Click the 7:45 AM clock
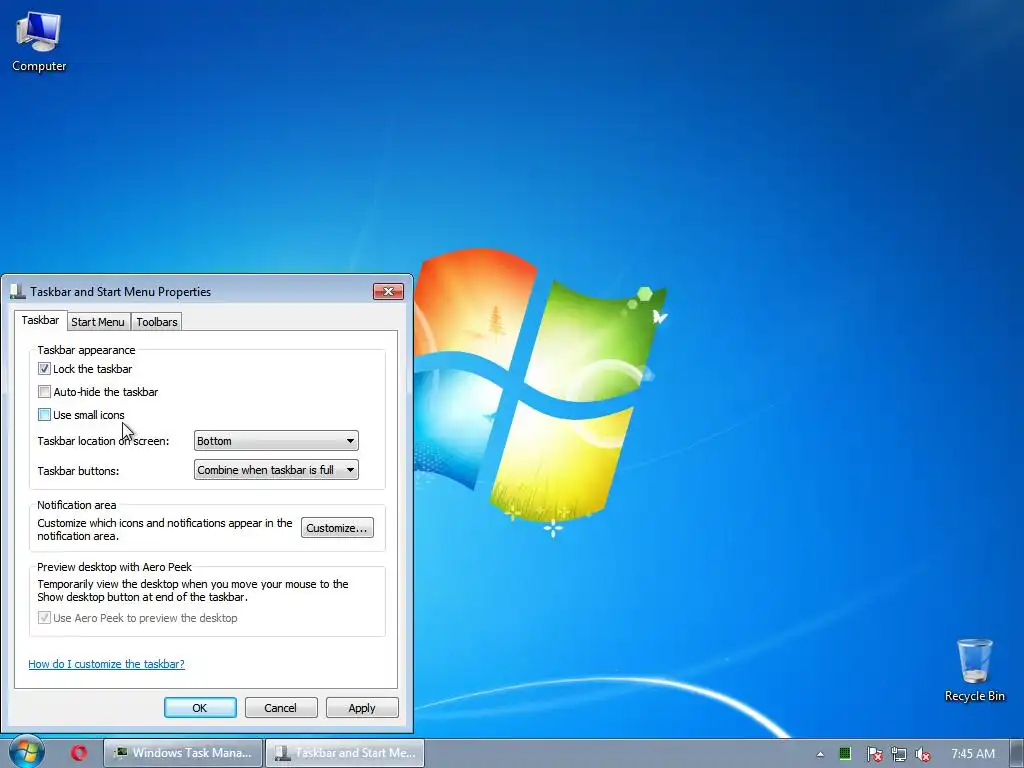The width and height of the screenshot is (1024, 768). coord(973,754)
